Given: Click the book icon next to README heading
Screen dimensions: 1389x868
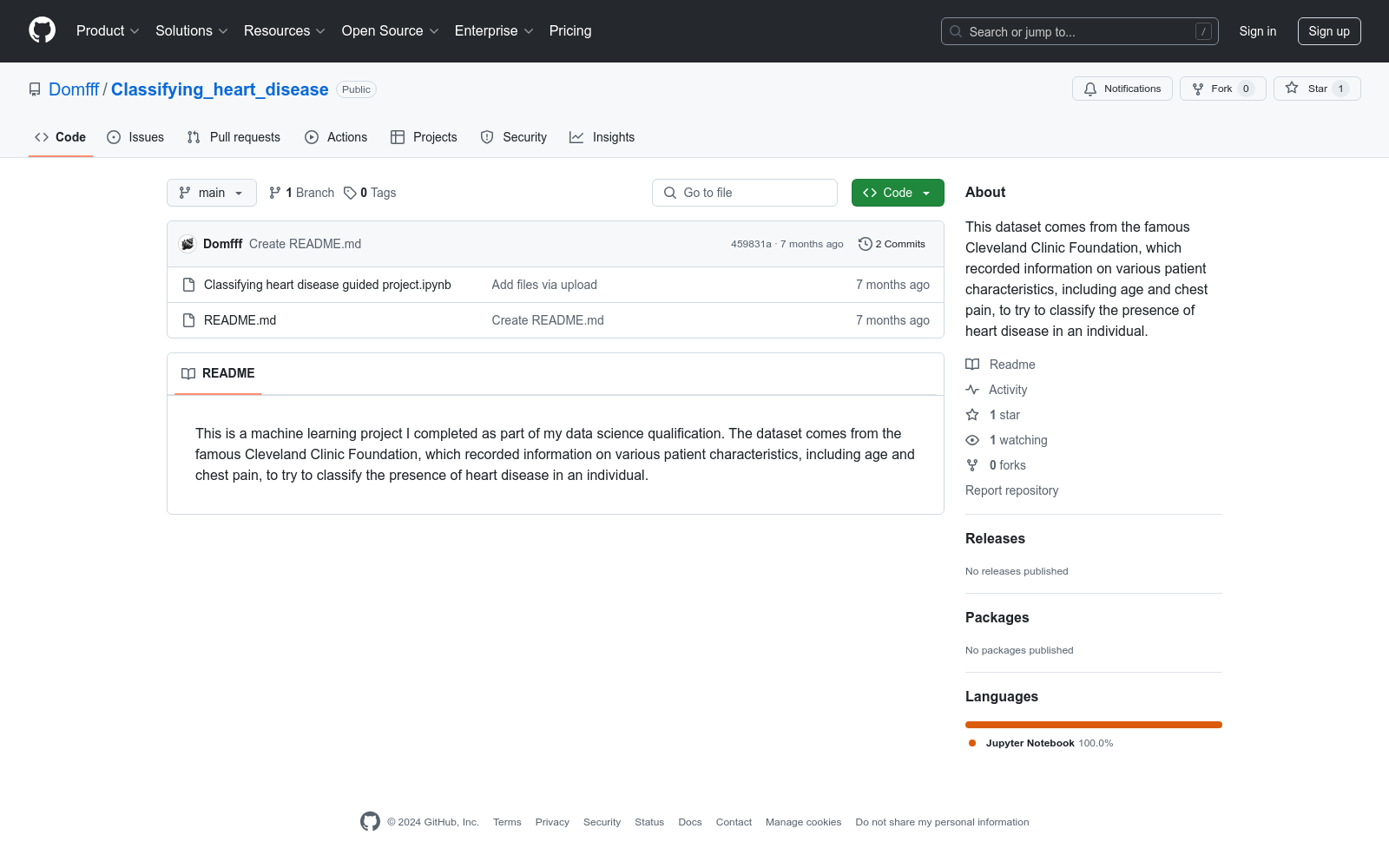Looking at the screenshot, I should click(188, 373).
